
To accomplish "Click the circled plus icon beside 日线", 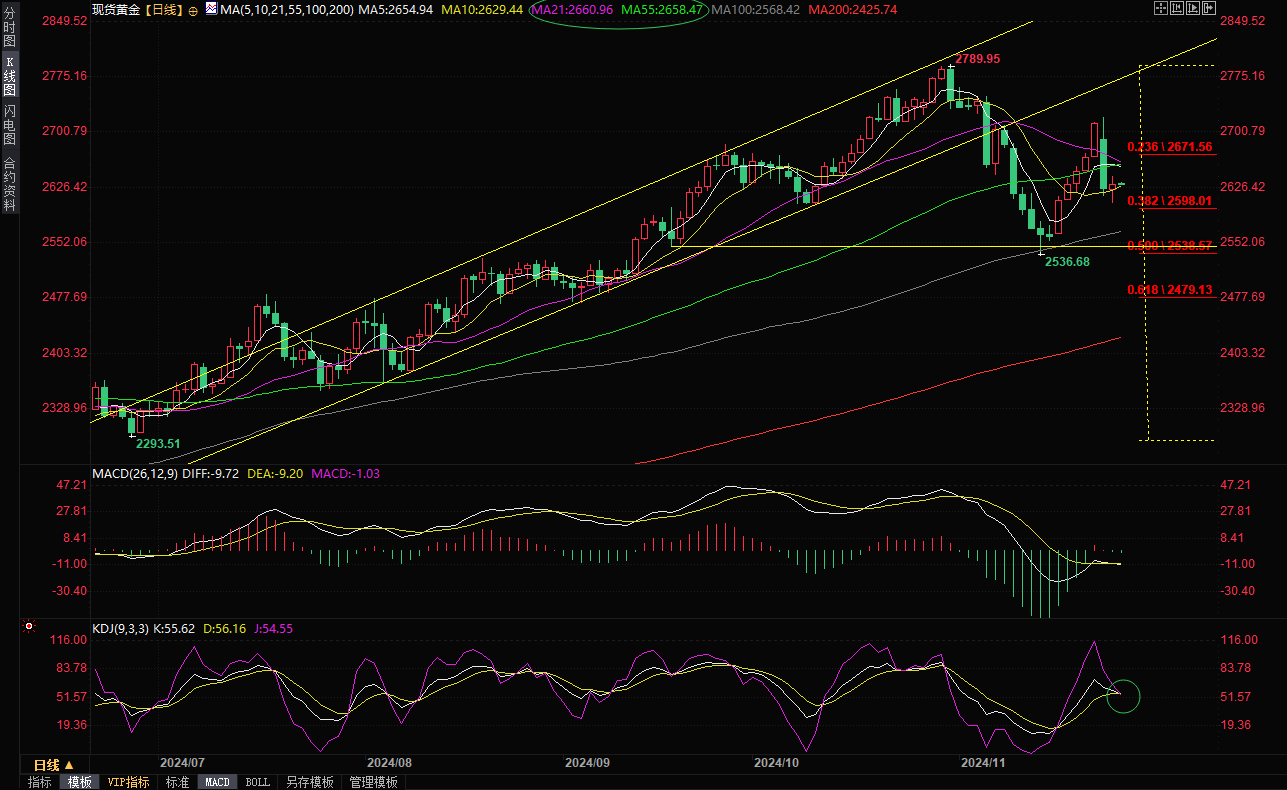I will coord(193,10).
